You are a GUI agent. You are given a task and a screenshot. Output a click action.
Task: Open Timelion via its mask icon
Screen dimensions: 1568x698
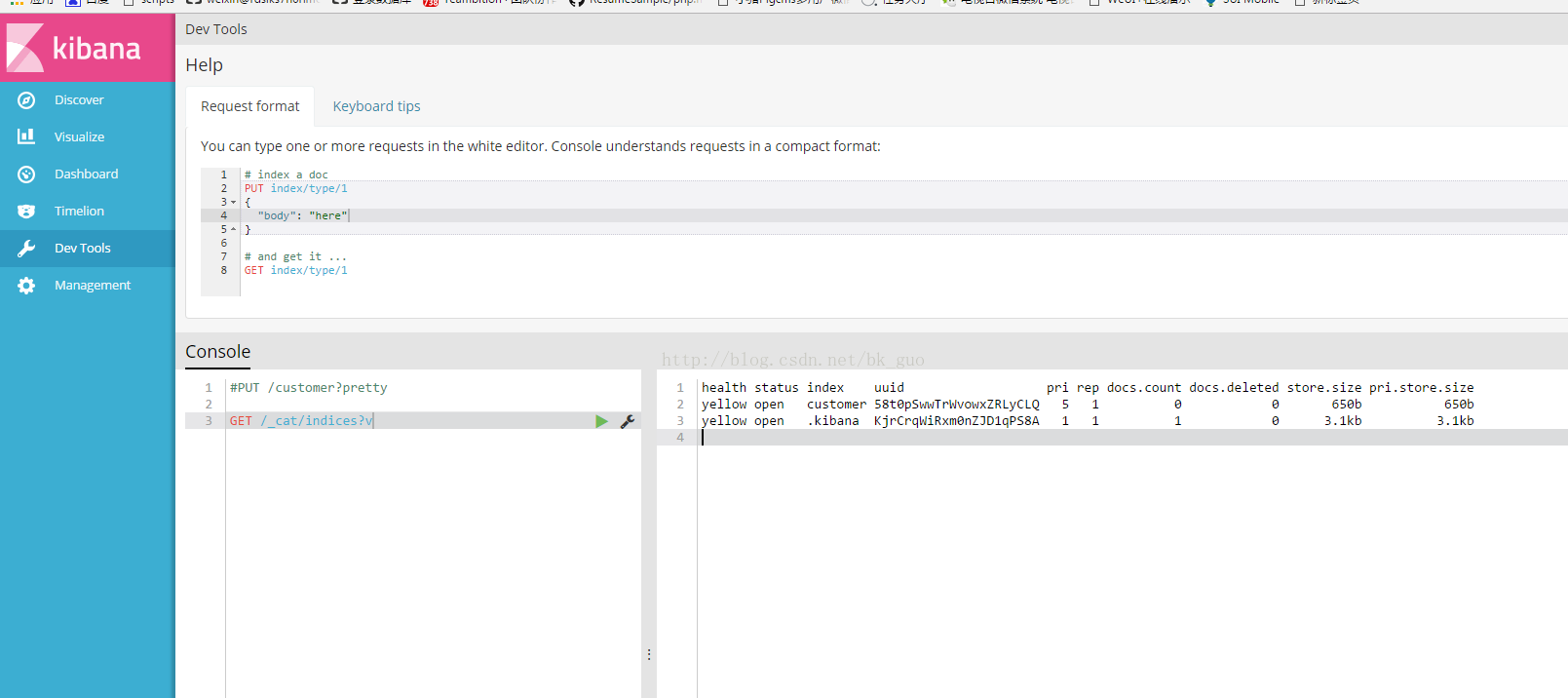26,212
